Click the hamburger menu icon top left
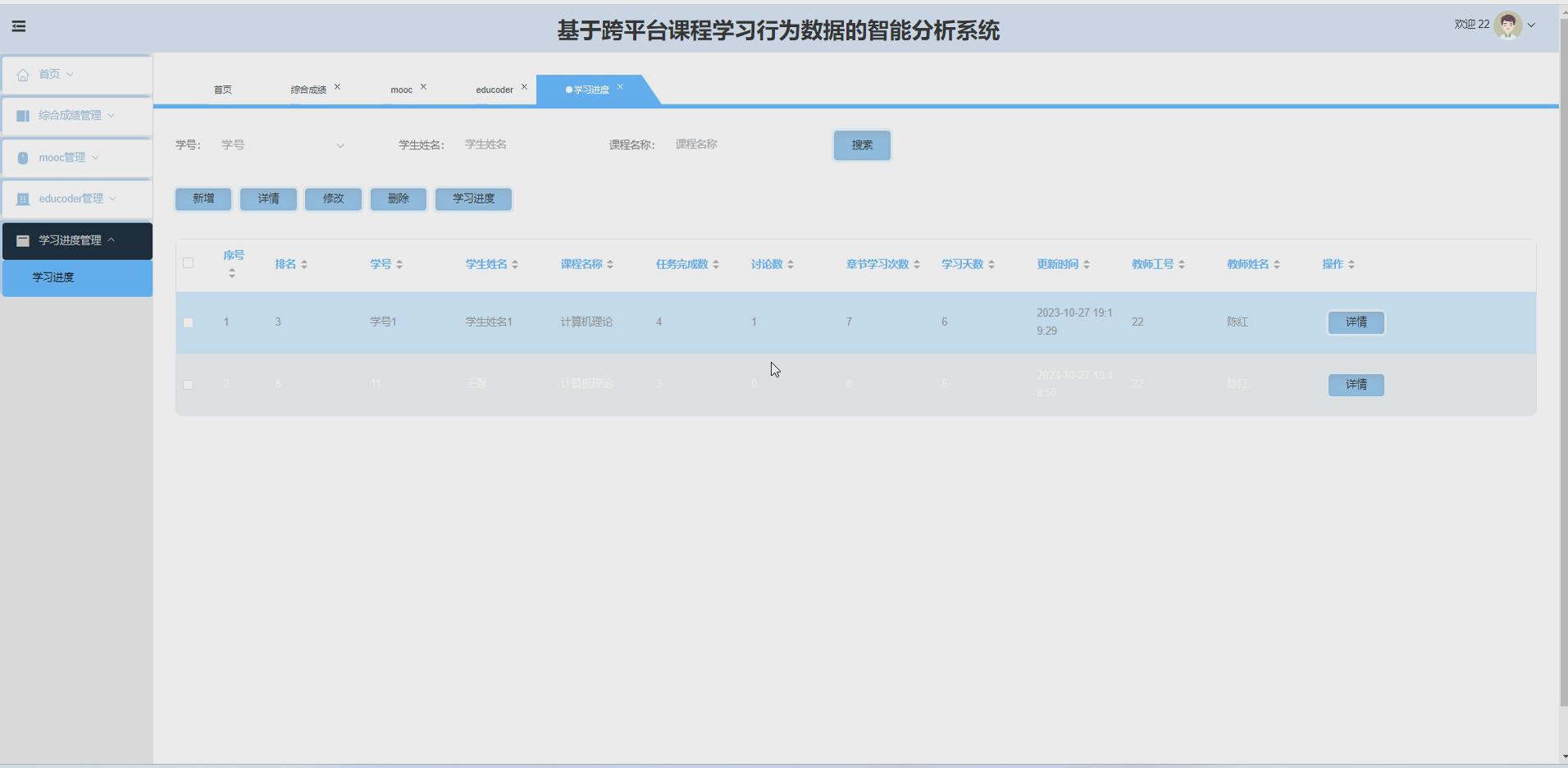 pos(19,25)
